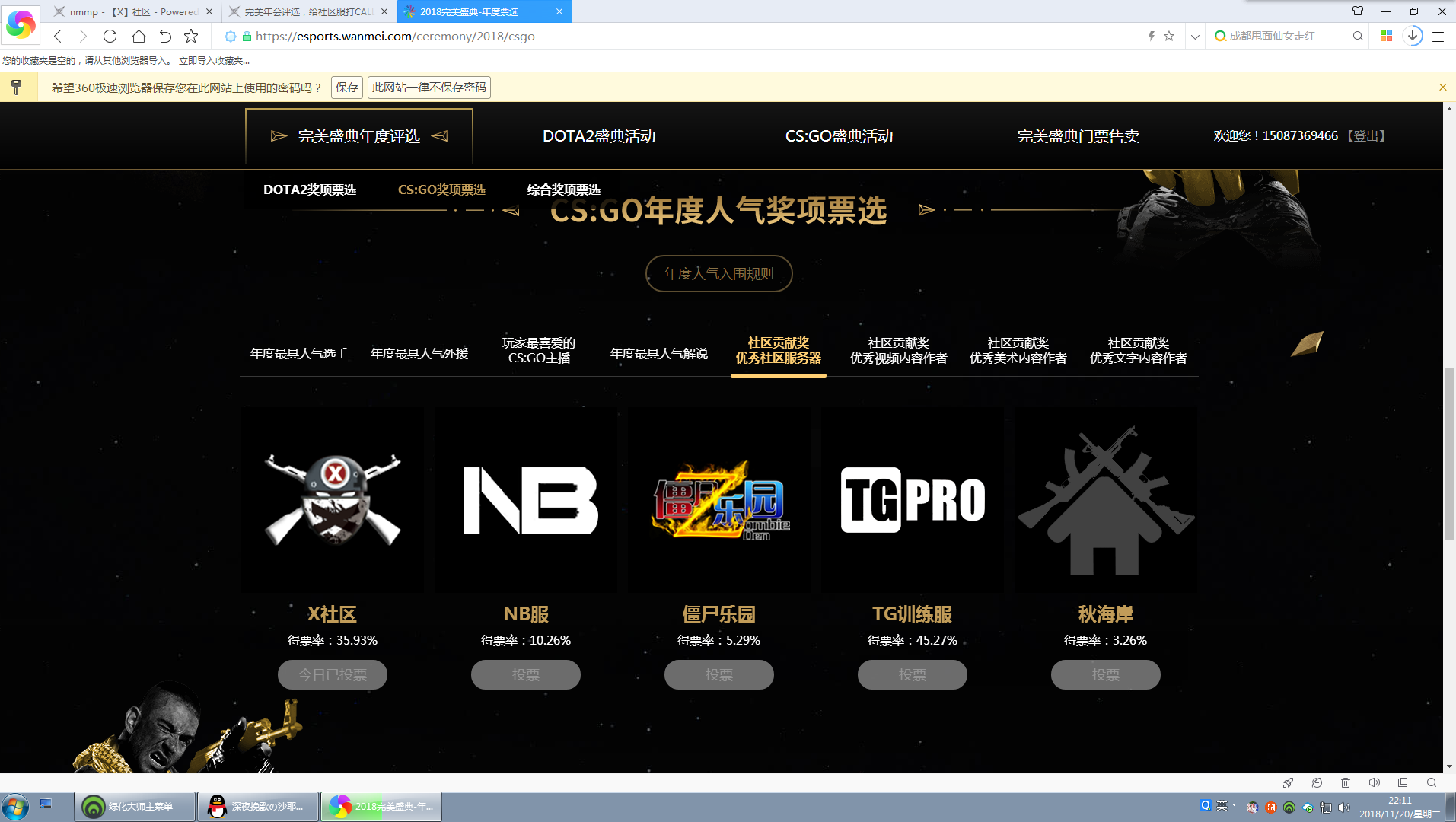Screen dimensions: 1456x822
Task: Click the 保存 button to save password
Action: pos(347,88)
